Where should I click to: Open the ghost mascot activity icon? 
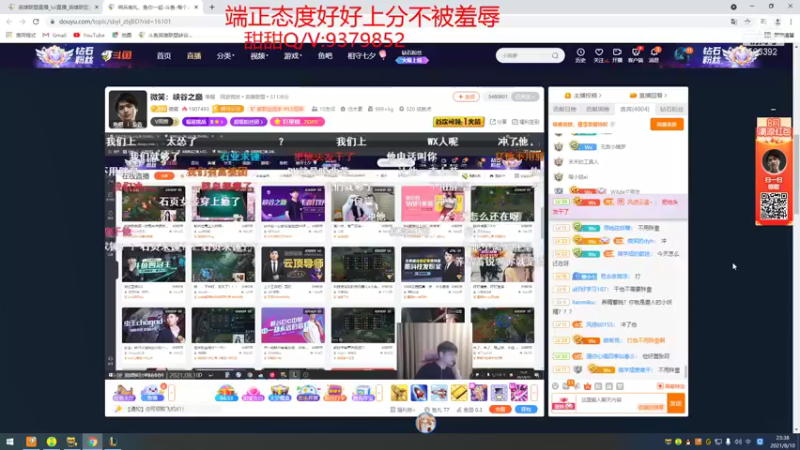coord(153,393)
